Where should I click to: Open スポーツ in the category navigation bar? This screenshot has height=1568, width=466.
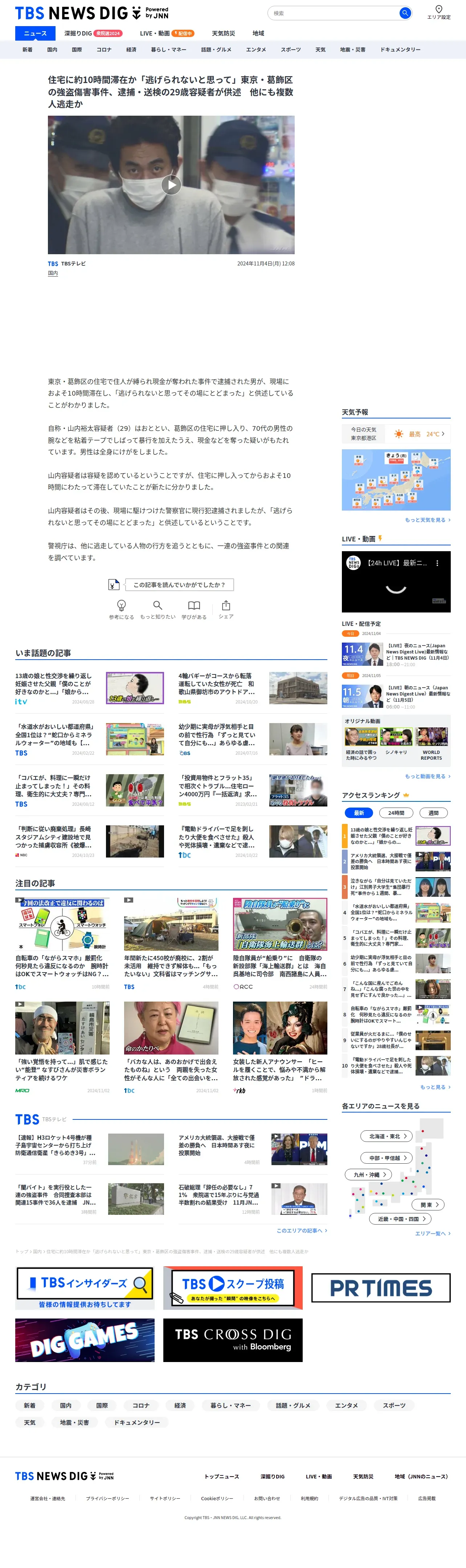291,49
